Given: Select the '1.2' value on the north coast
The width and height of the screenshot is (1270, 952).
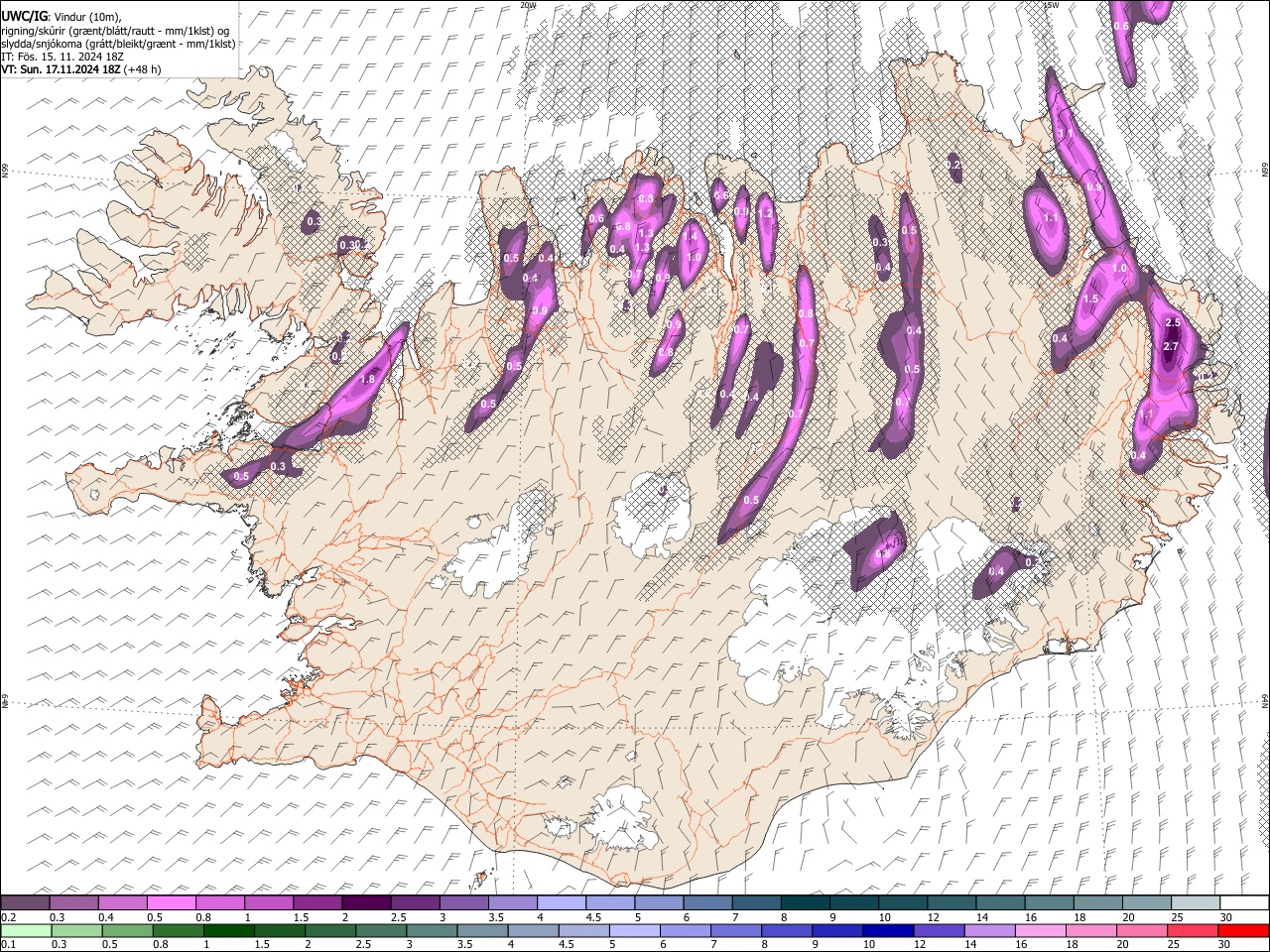Looking at the screenshot, I should point(765,213).
